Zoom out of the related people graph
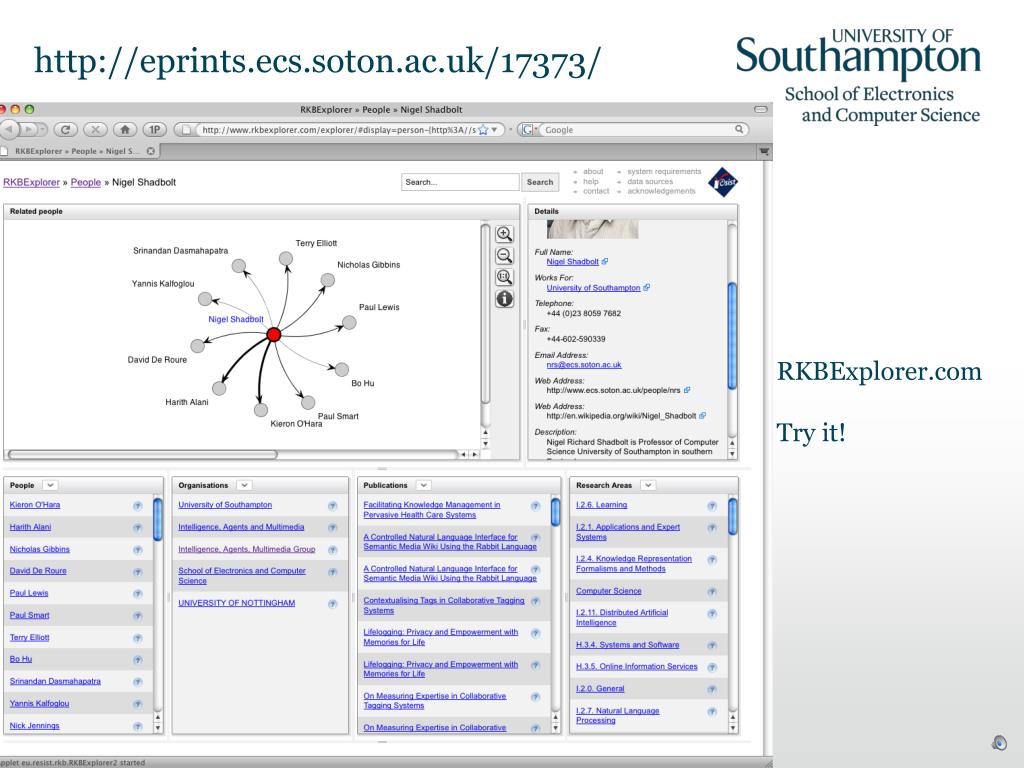Screen dimensions: 1024x768 [x=504, y=255]
